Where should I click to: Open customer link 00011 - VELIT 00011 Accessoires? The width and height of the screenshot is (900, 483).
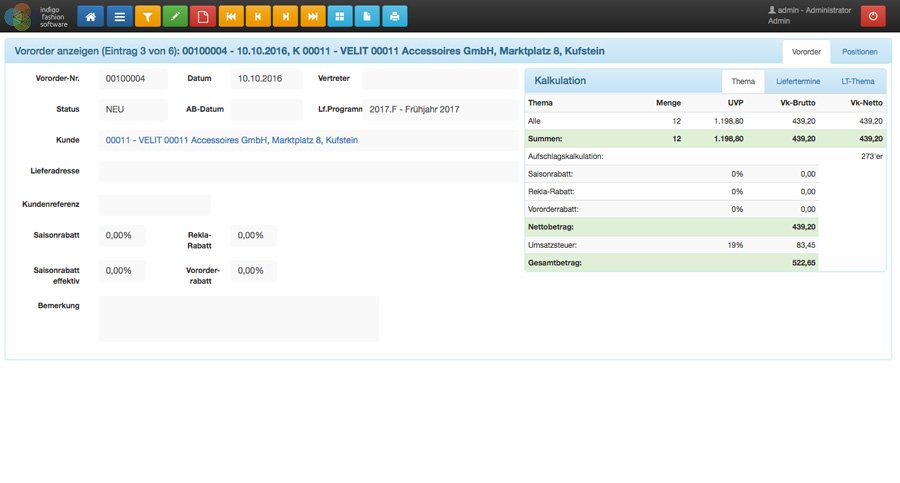coord(231,140)
